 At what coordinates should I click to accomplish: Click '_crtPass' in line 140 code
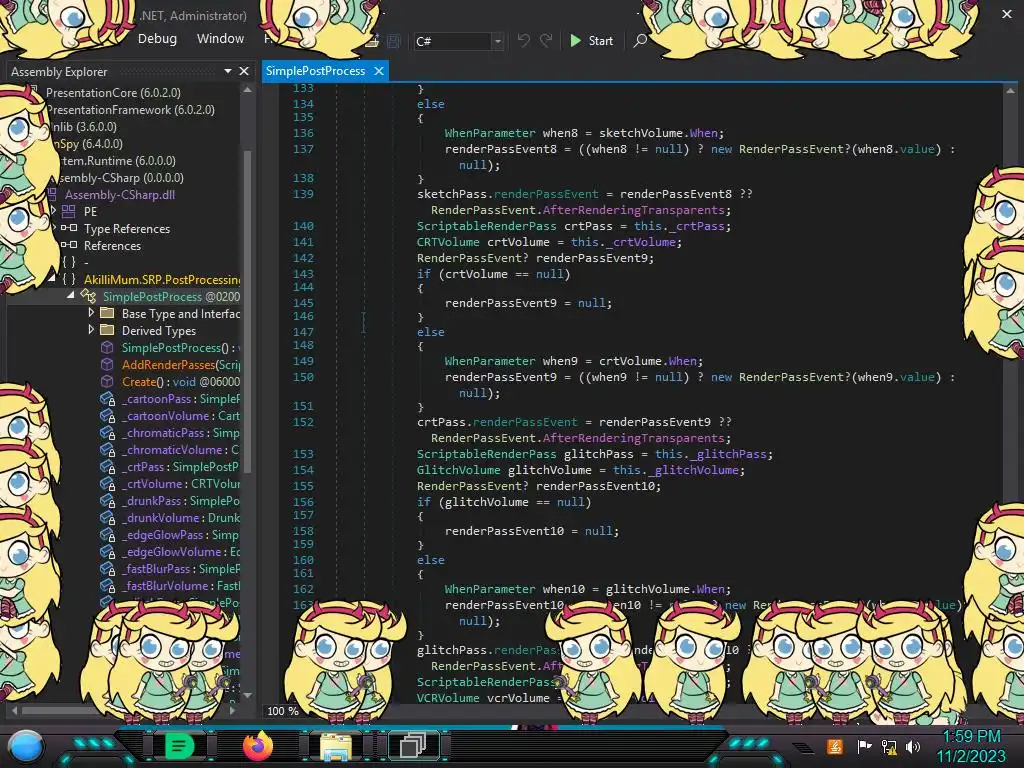[698, 226]
